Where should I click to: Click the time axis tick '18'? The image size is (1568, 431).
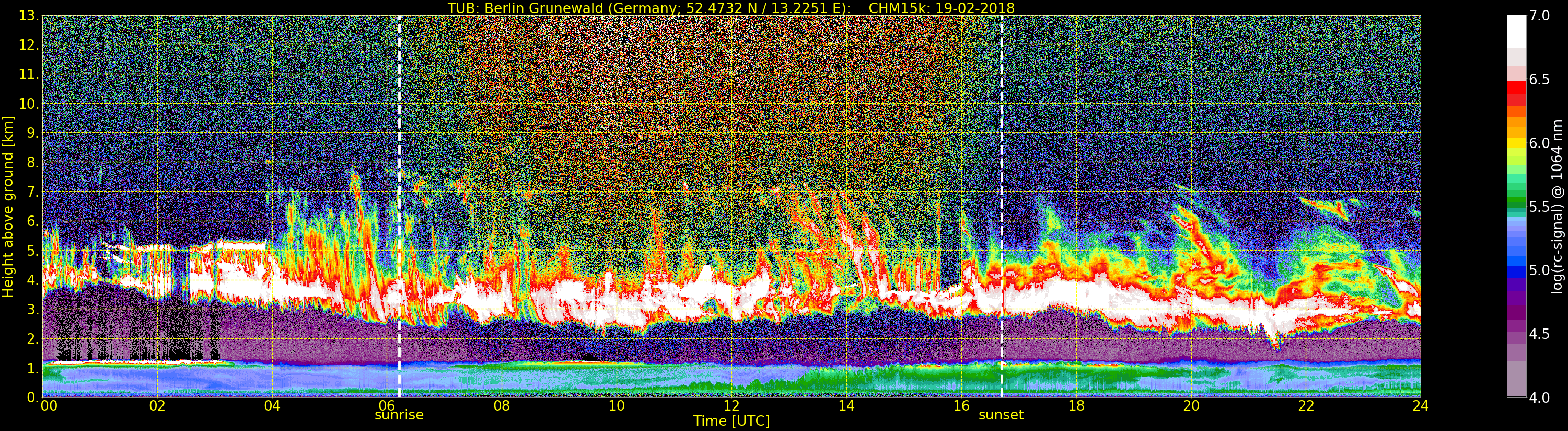(1076, 406)
